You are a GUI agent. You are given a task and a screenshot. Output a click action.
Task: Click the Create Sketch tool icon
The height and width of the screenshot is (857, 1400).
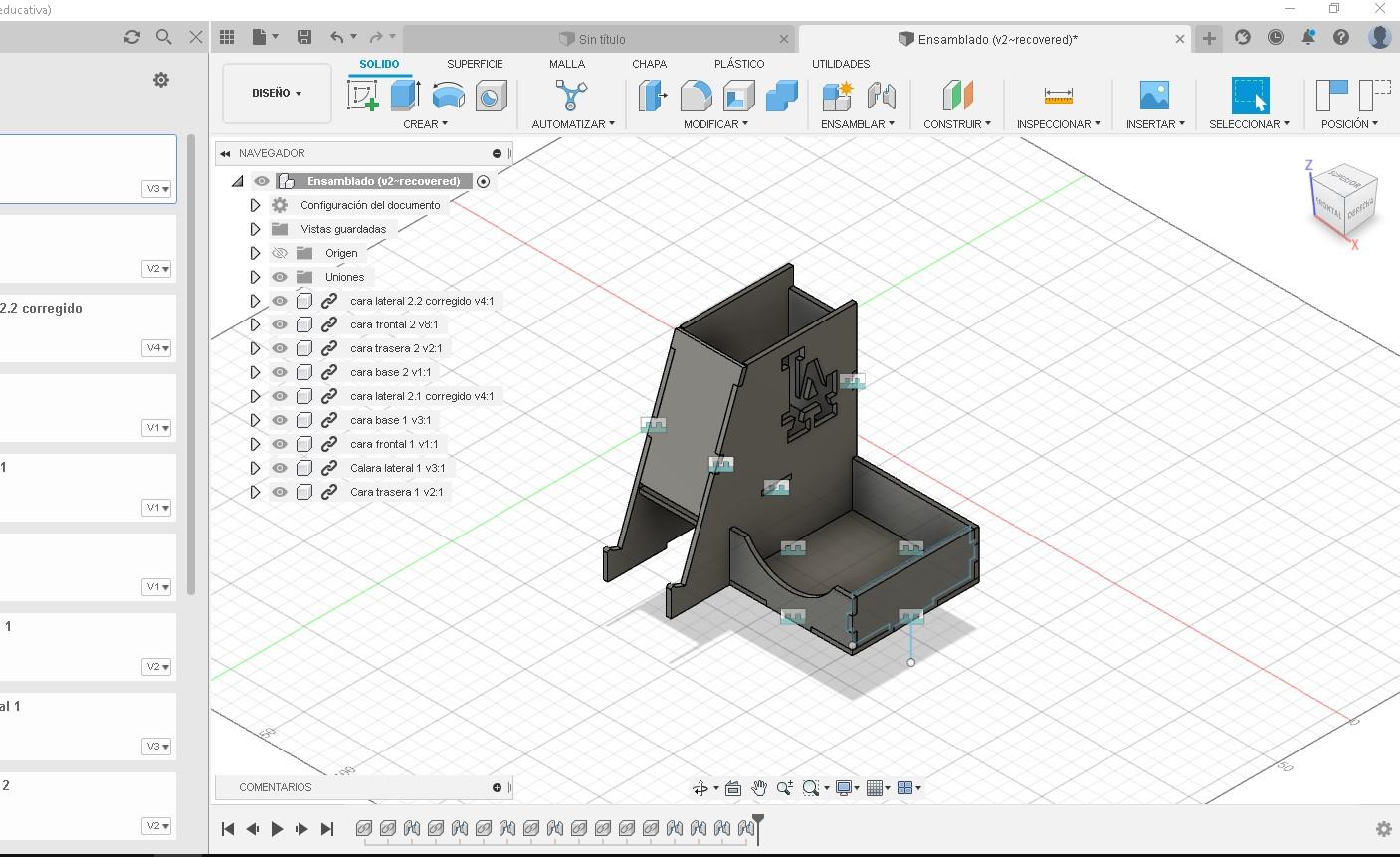click(x=363, y=96)
